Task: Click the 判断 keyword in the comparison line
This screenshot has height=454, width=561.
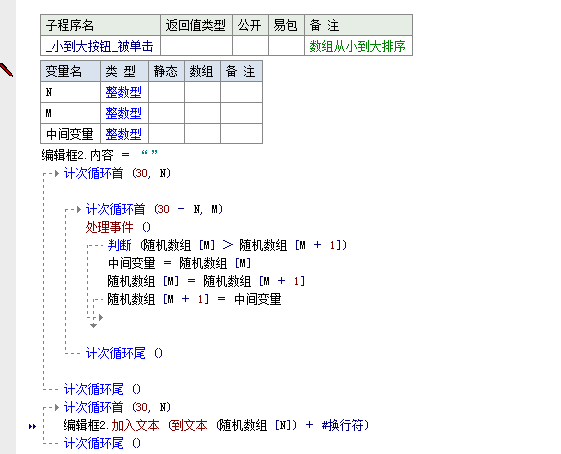Action: 119,245
